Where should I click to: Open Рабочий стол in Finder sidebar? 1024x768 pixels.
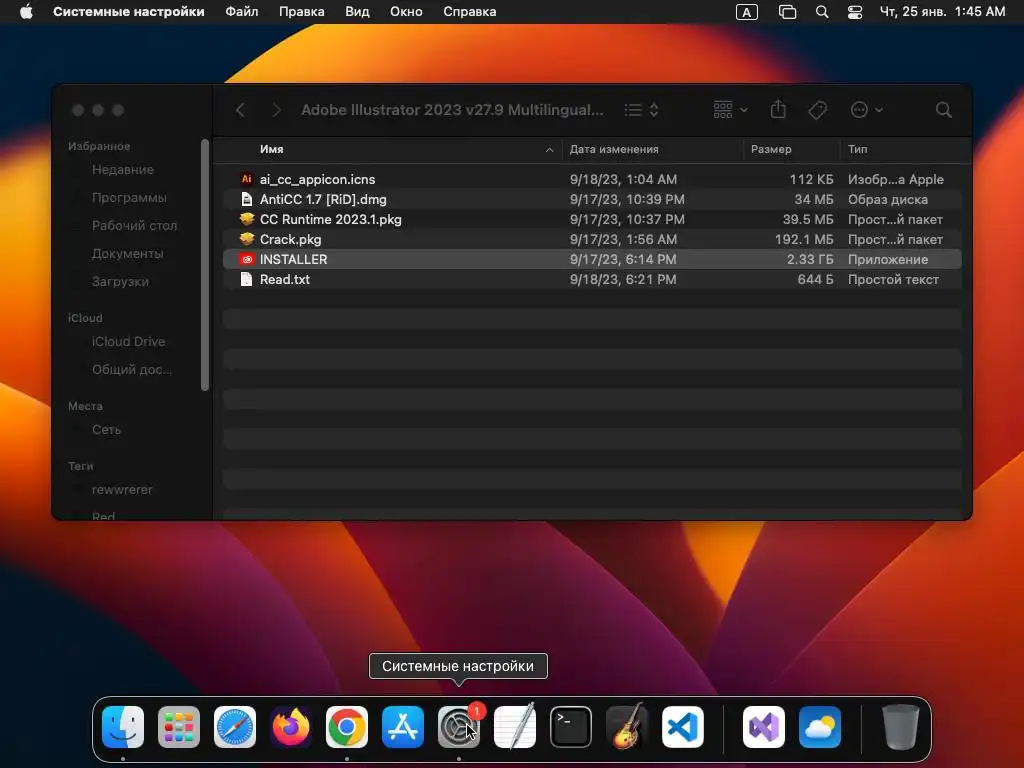135,226
